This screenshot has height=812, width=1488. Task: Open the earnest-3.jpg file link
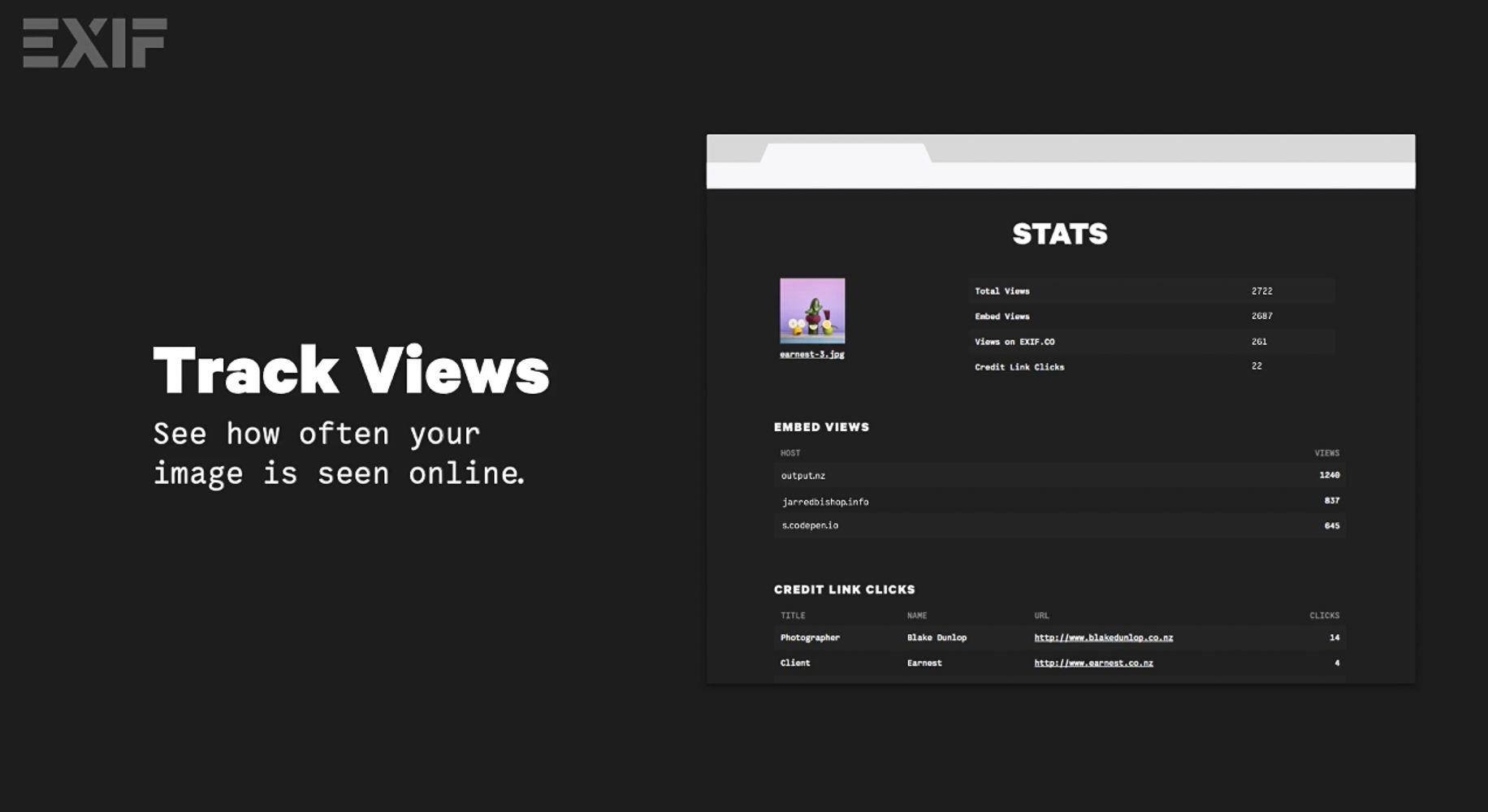pos(812,354)
